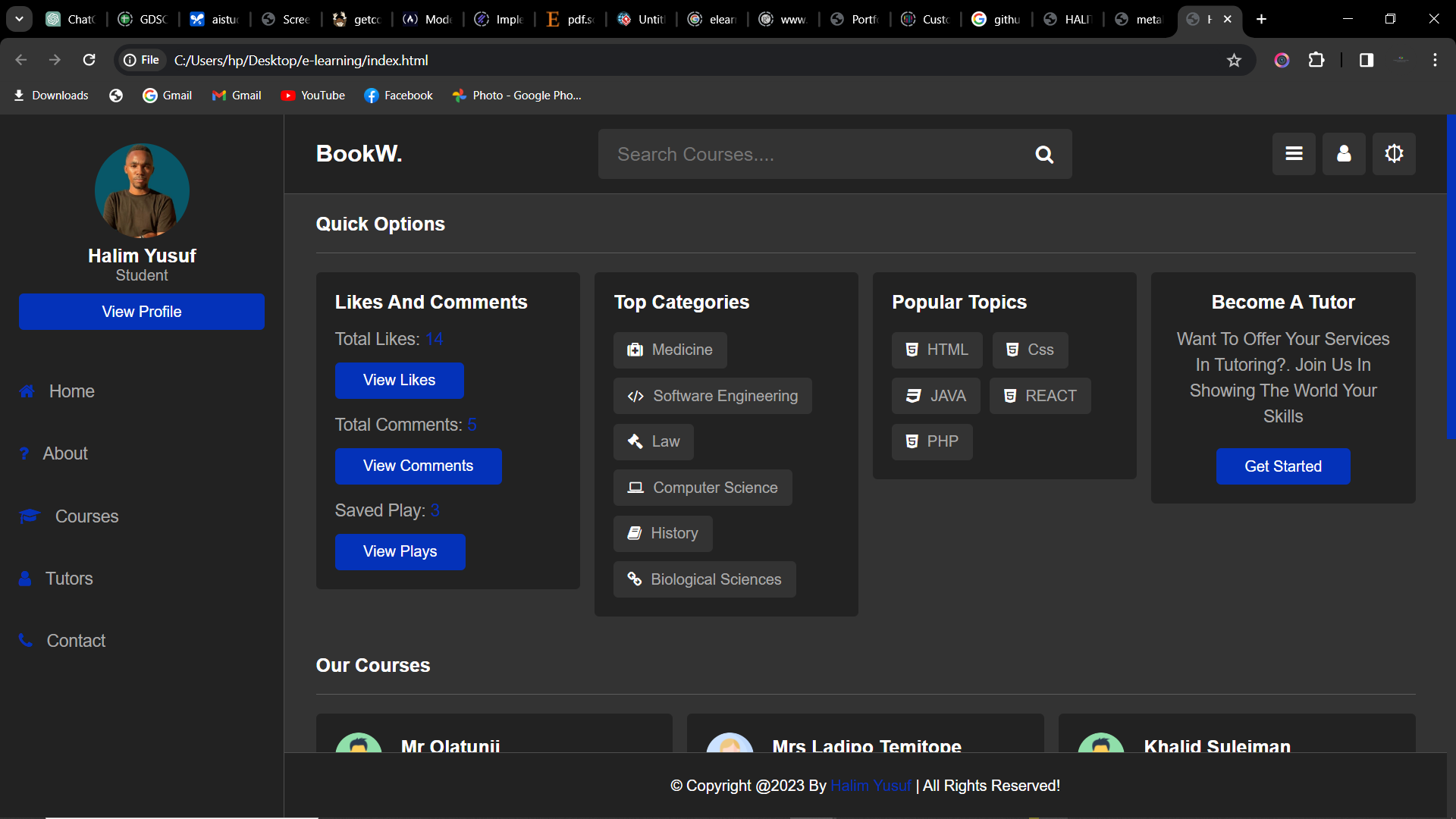Click the Contact phone icon
1456x819 pixels.
[x=26, y=641]
